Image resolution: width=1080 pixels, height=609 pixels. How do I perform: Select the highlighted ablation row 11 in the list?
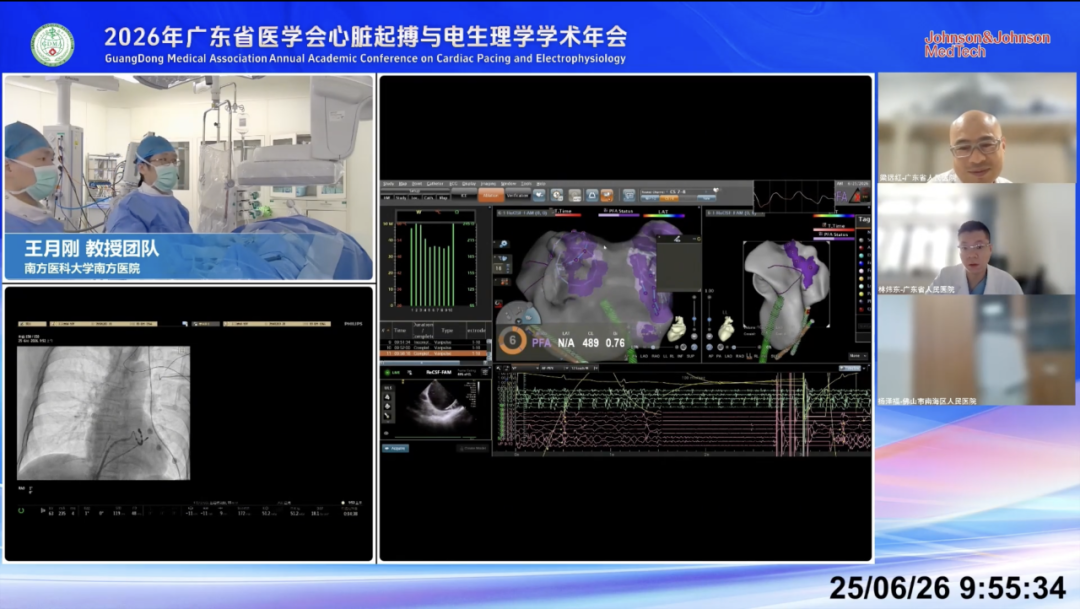[x=433, y=353]
